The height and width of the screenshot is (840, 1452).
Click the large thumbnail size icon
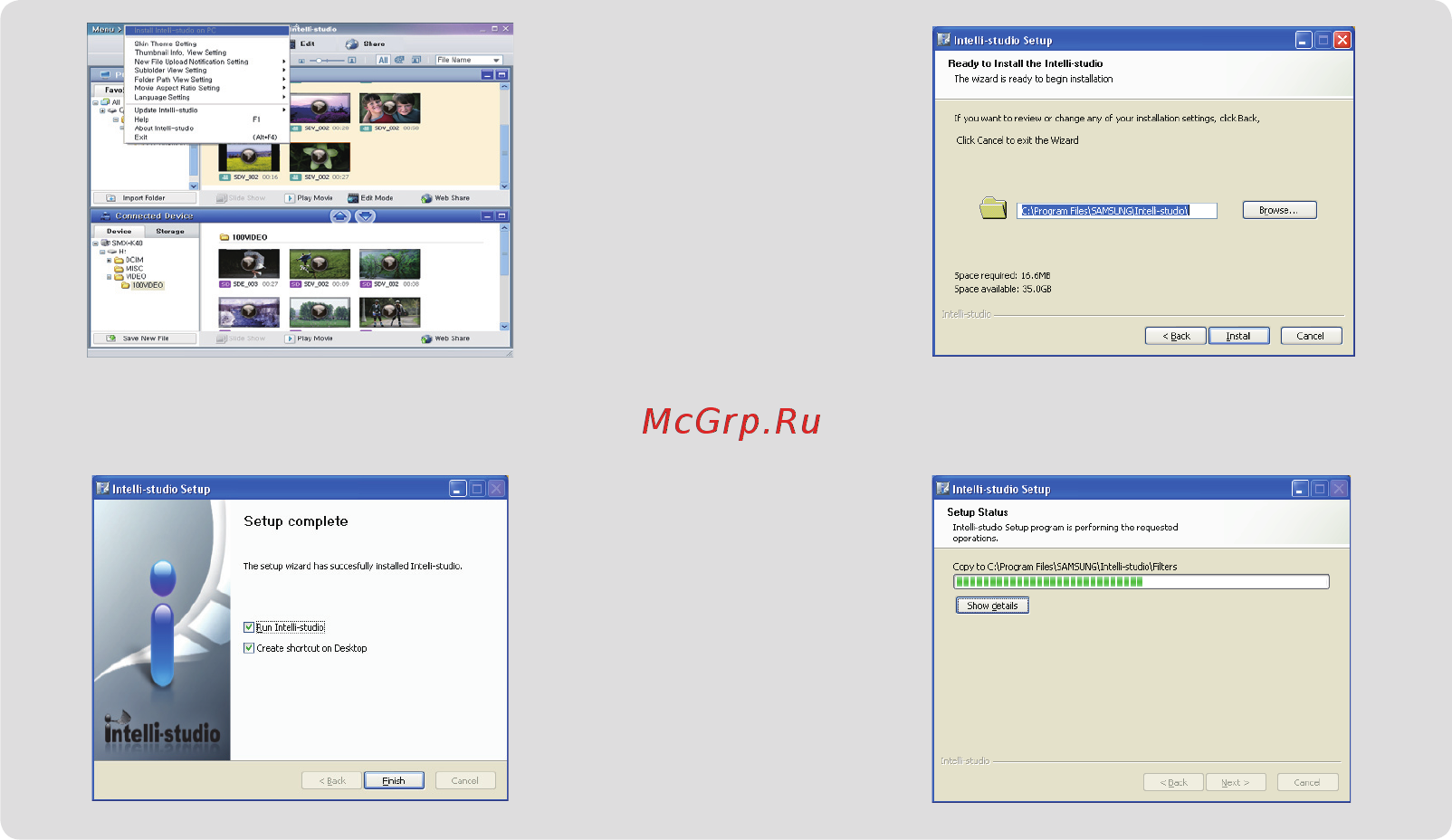(x=352, y=61)
